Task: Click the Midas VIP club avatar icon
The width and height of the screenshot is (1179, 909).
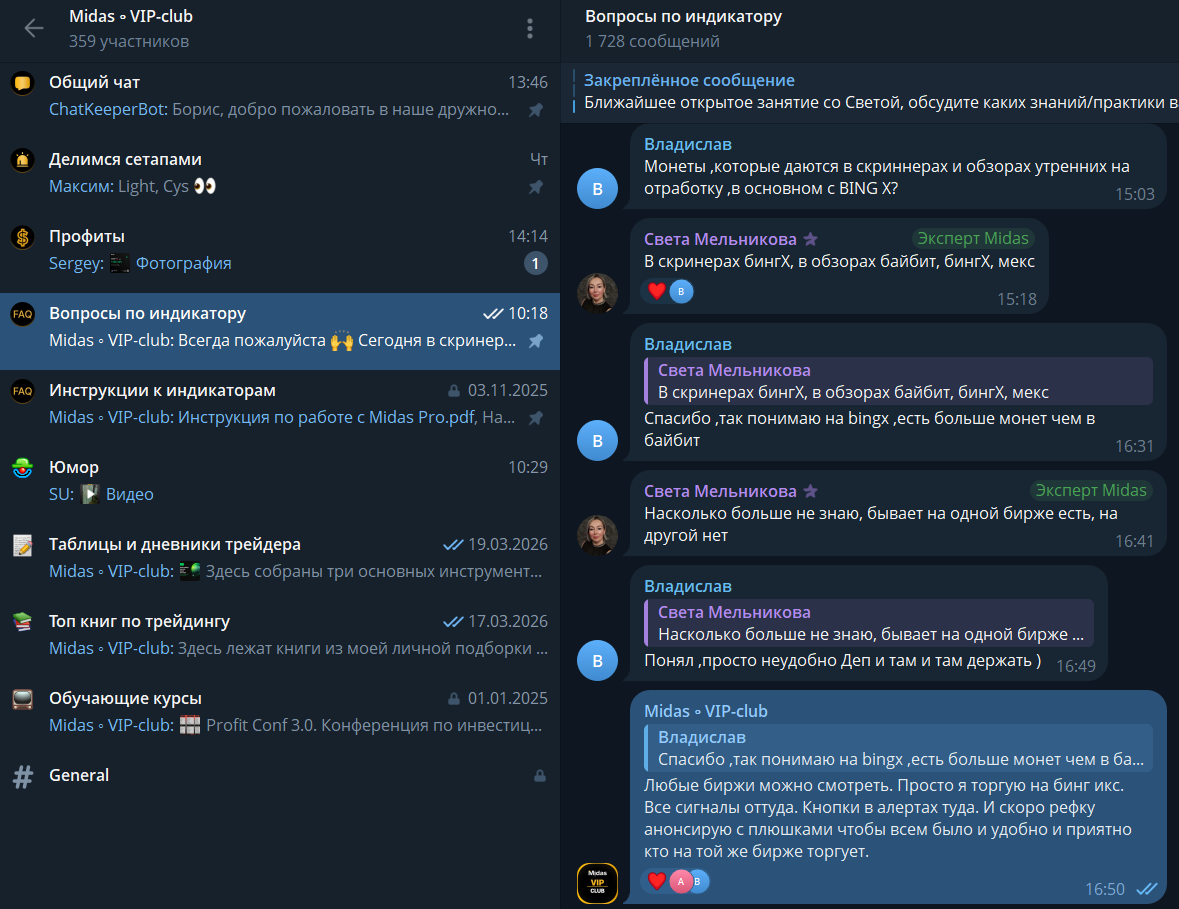Action: pos(597,883)
